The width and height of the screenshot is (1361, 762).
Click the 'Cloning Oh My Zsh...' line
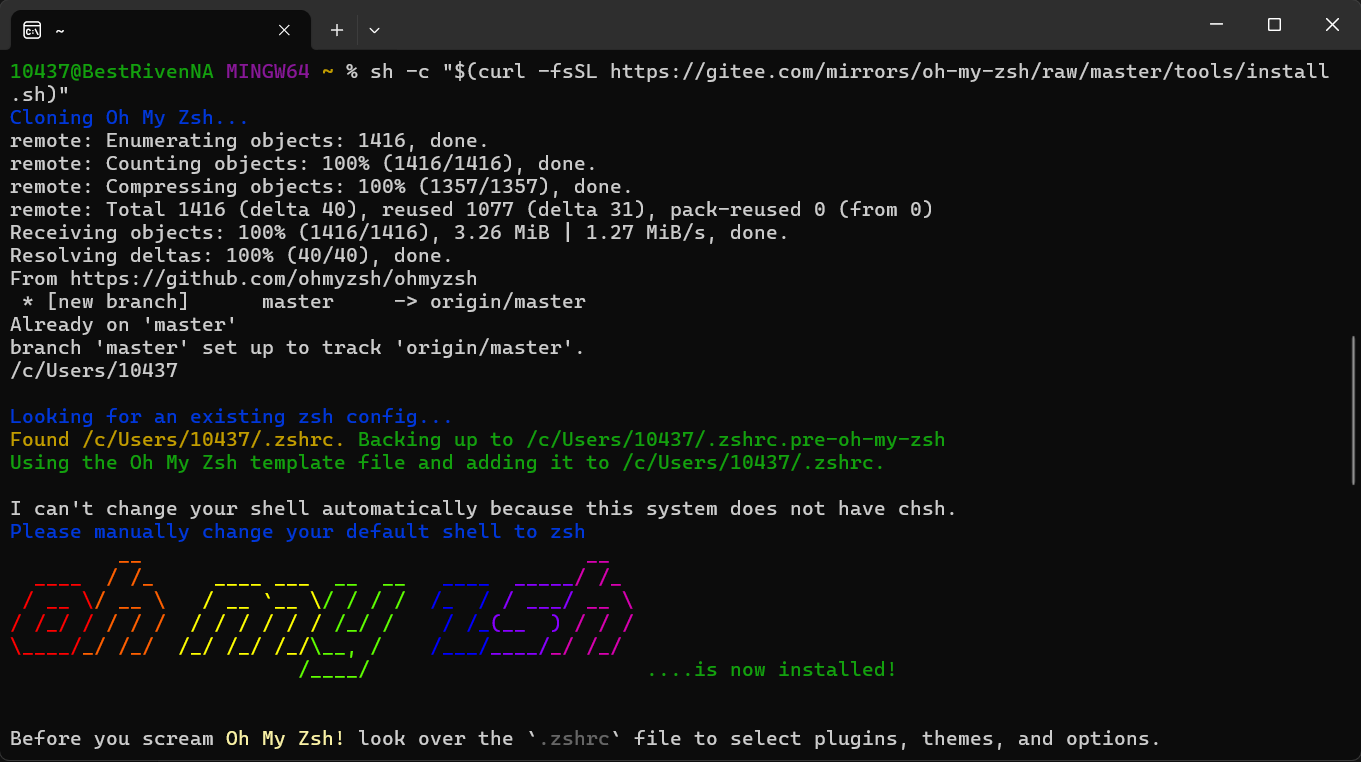tap(129, 117)
